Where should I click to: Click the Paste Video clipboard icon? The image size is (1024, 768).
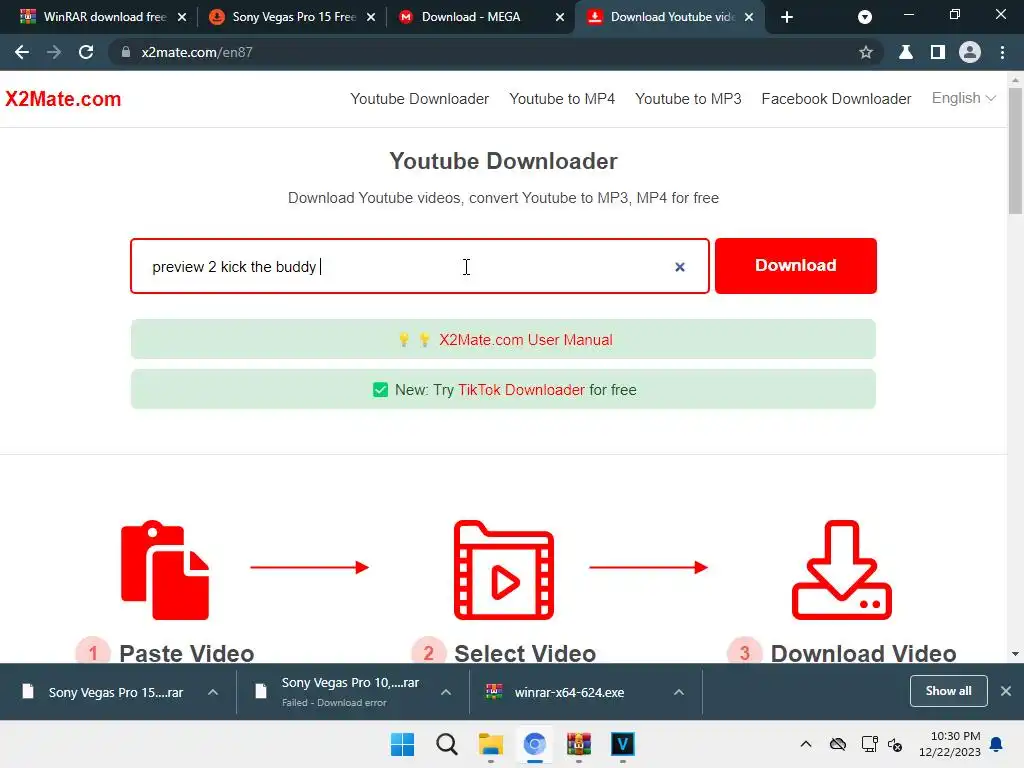click(x=165, y=569)
